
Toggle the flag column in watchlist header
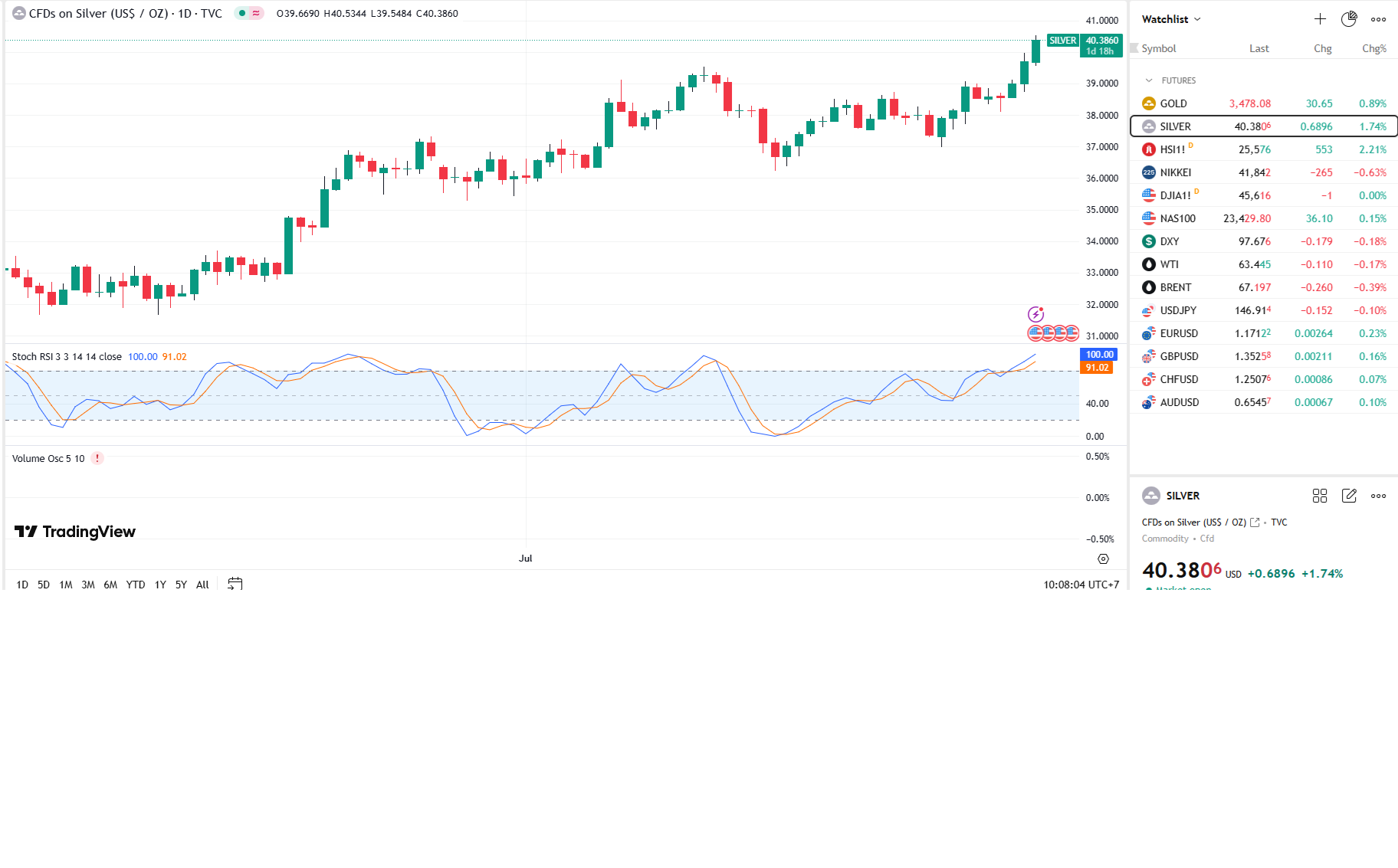tap(1134, 48)
